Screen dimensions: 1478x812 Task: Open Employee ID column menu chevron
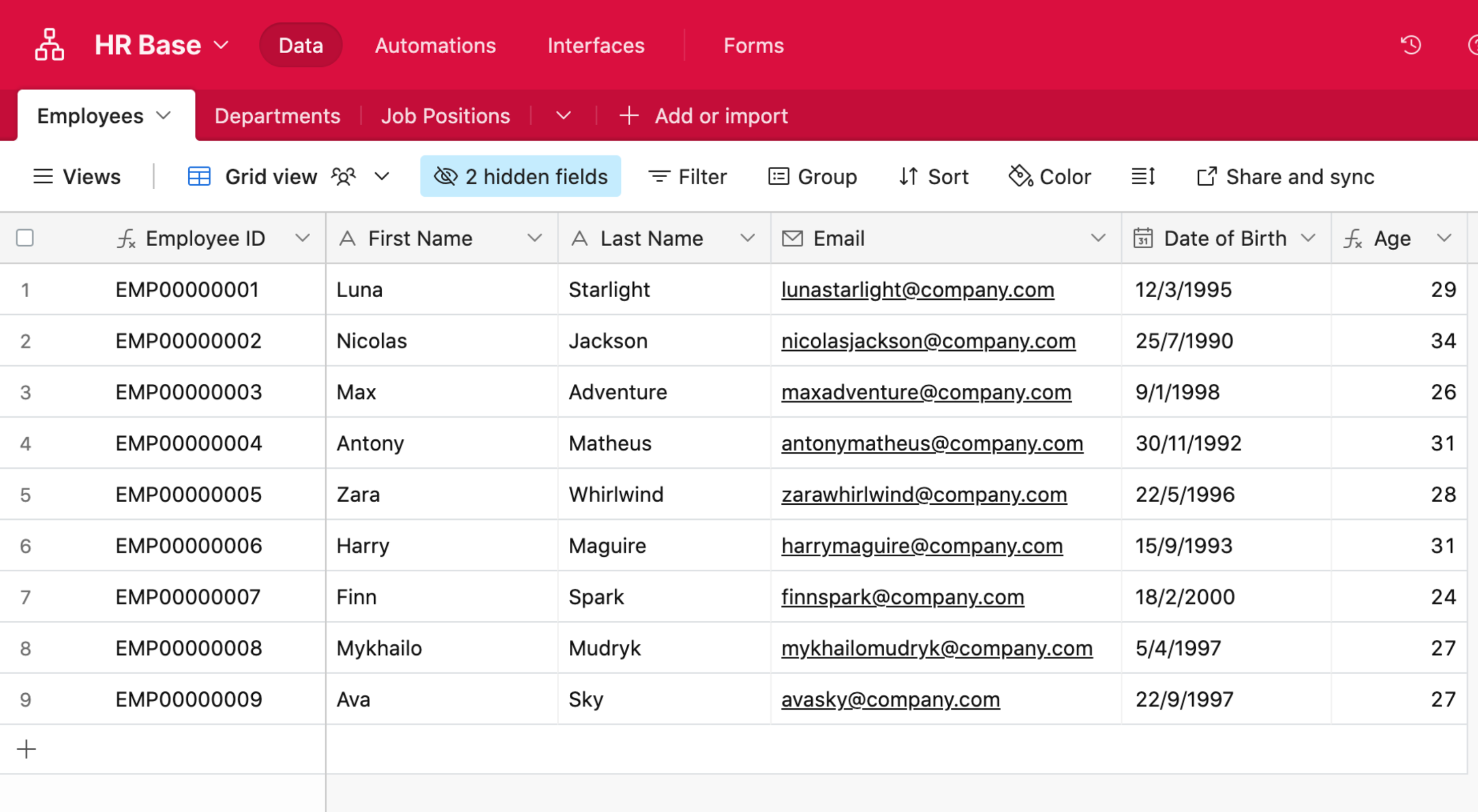(x=303, y=238)
